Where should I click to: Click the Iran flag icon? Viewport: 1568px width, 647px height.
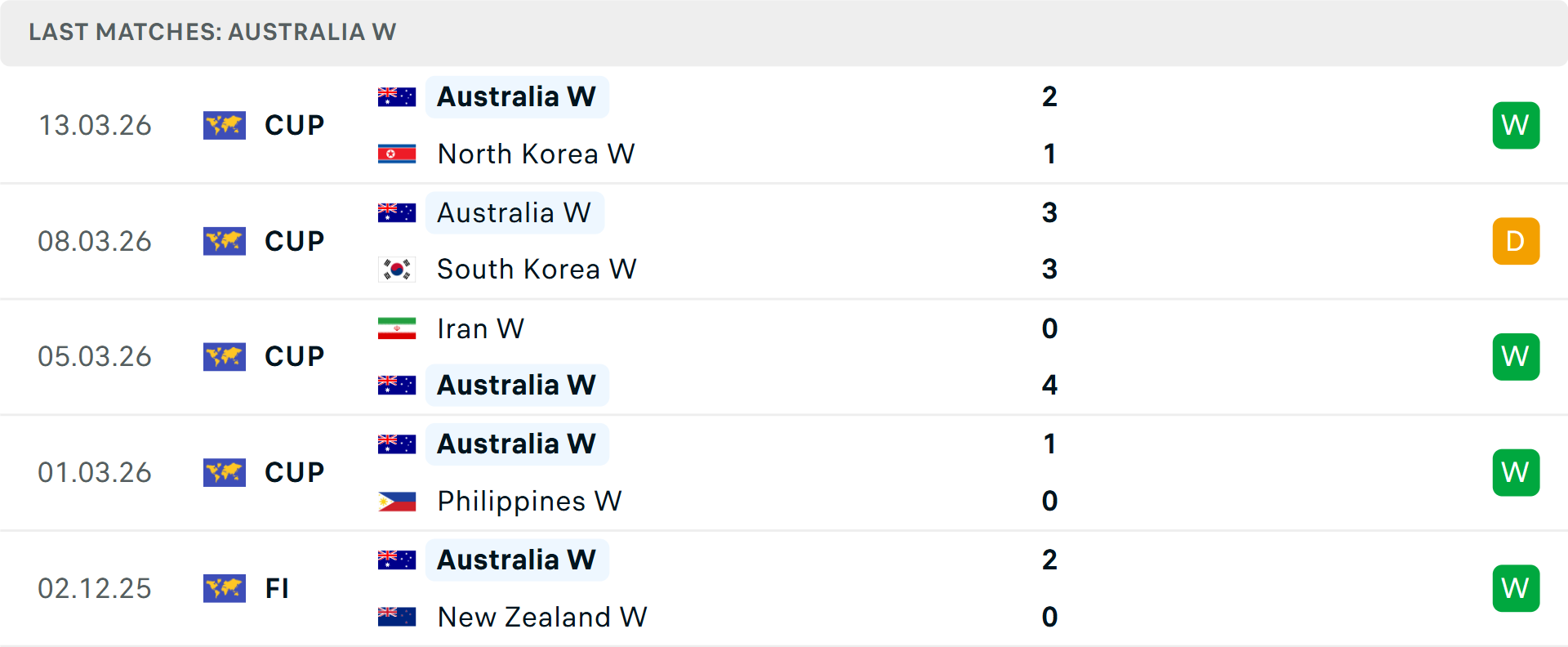[396, 328]
